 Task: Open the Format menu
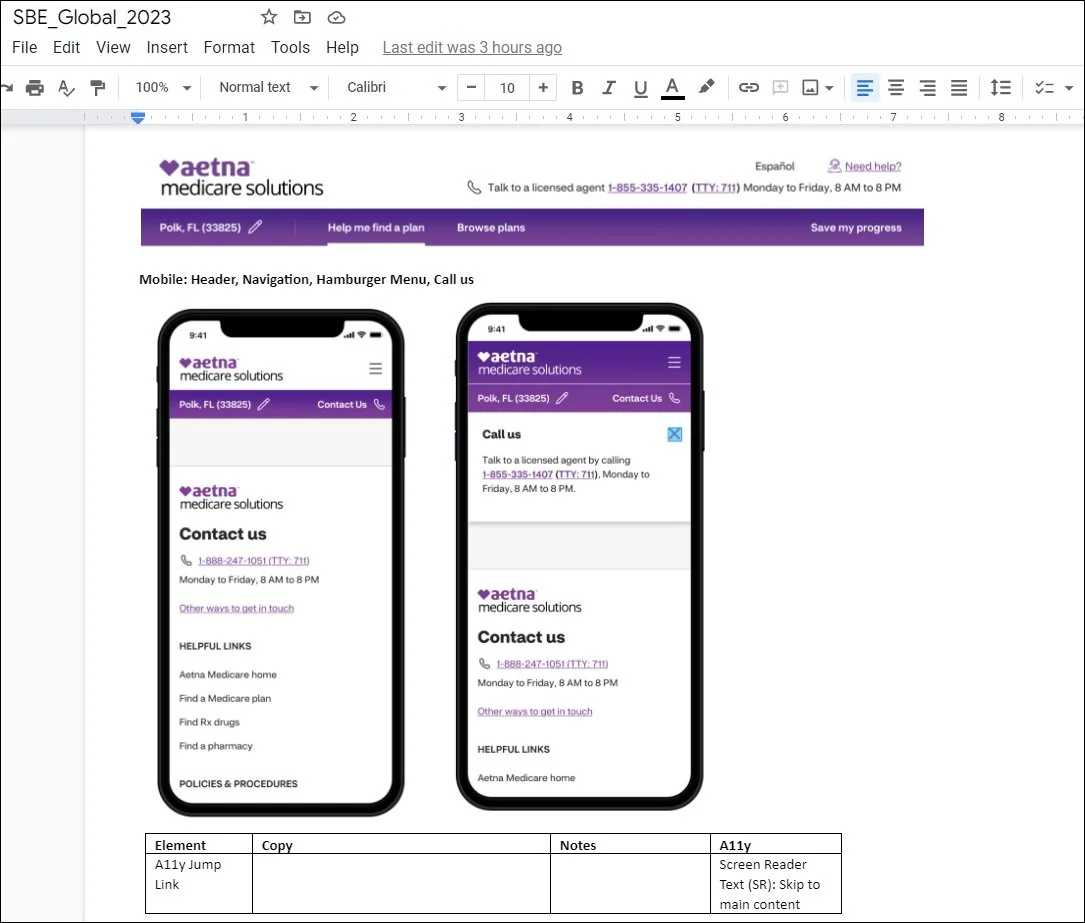[229, 47]
